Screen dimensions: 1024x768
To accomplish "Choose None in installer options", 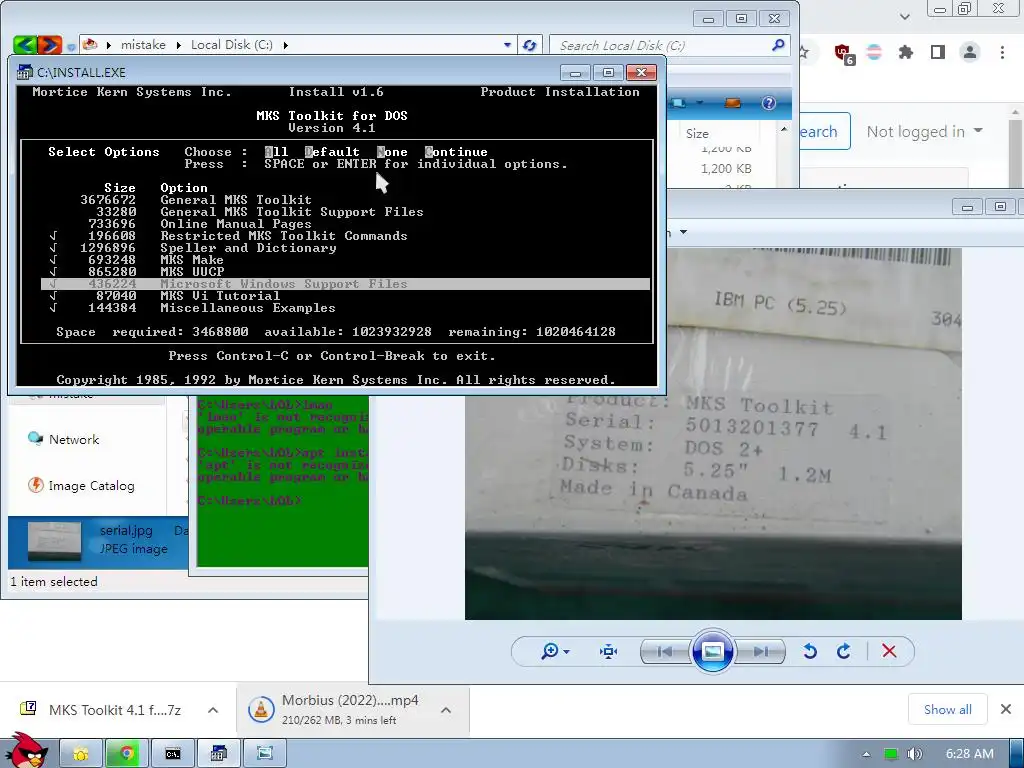I will tap(392, 152).
